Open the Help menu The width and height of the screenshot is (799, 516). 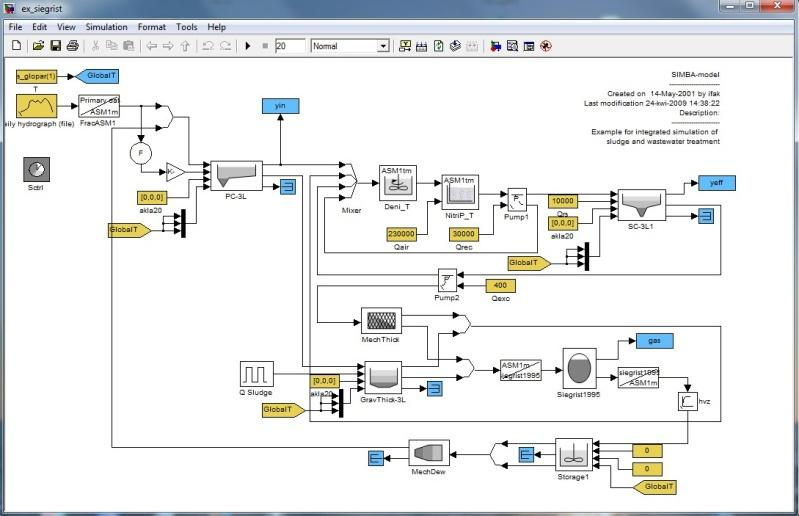(x=216, y=27)
